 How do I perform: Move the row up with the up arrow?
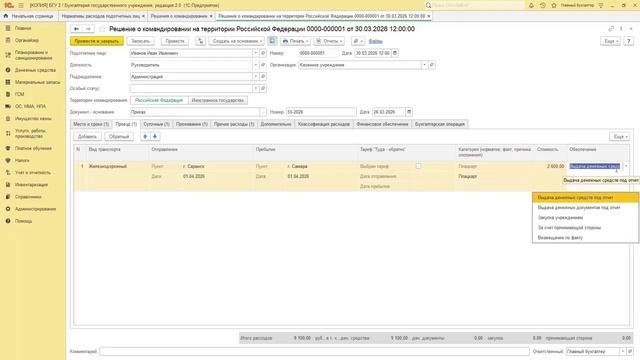145,136
